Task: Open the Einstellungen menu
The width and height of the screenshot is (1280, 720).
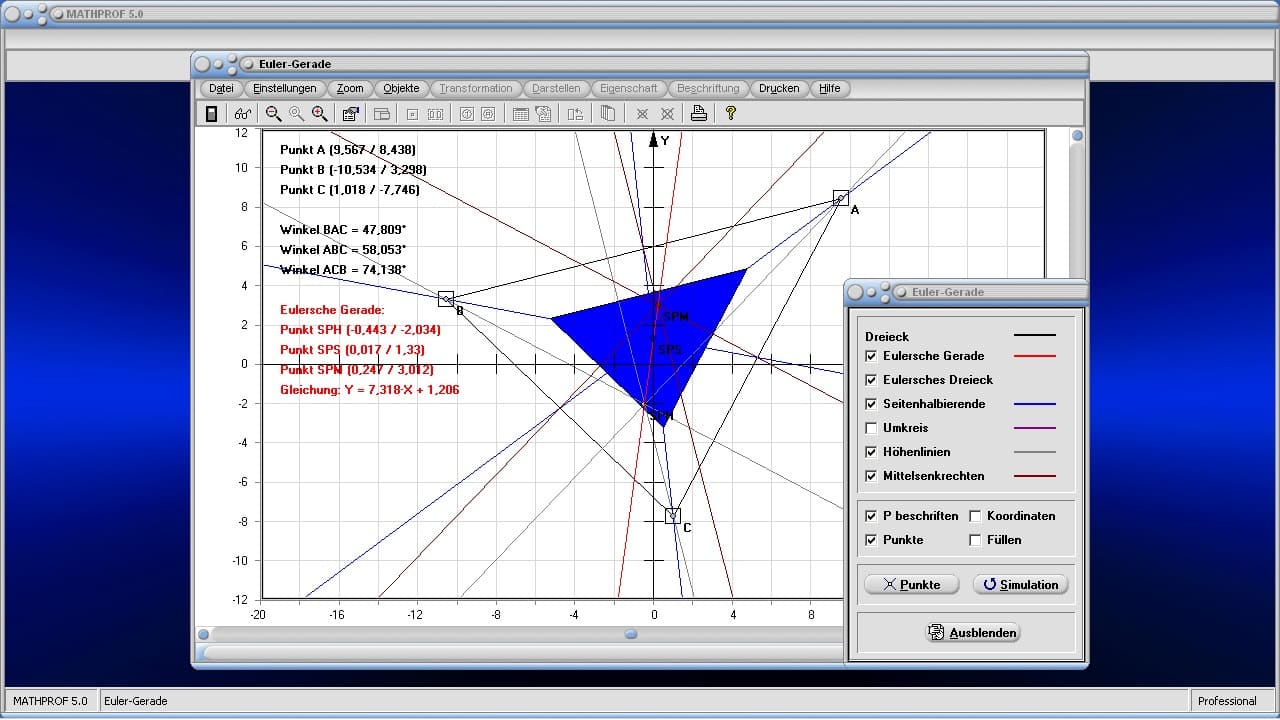Action: click(x=285, y=88)
